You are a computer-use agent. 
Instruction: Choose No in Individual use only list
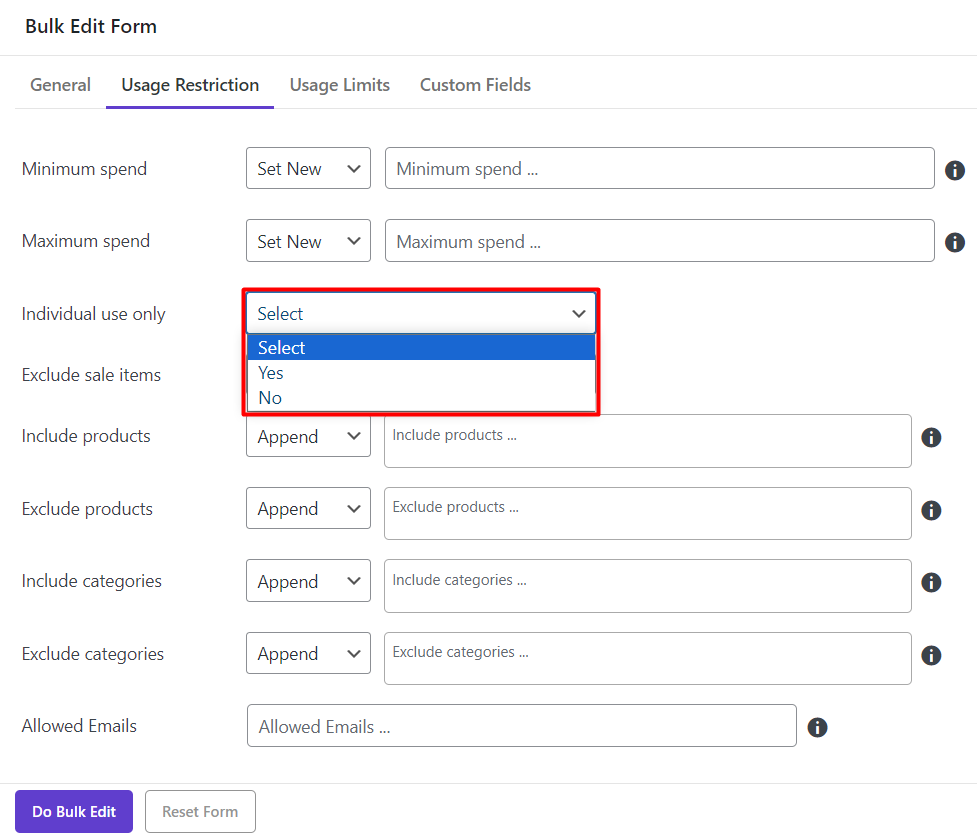click(270, 398)
